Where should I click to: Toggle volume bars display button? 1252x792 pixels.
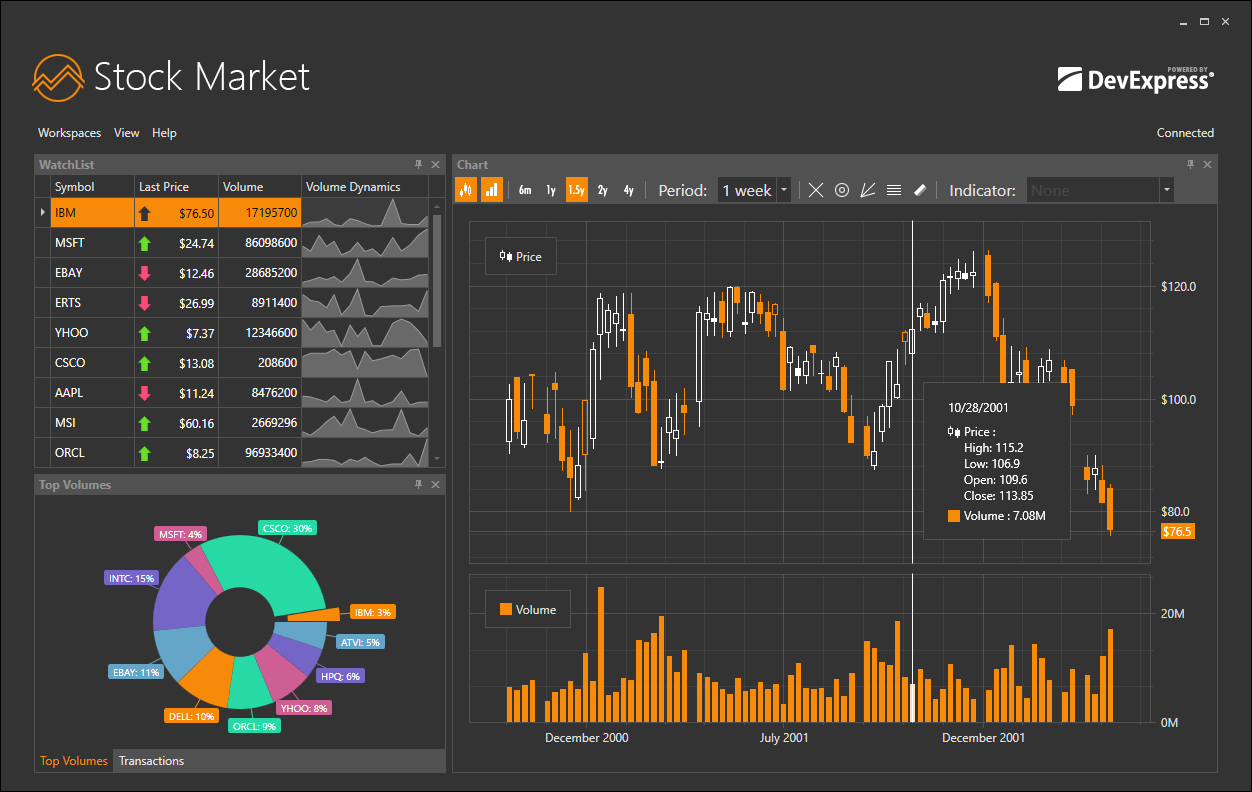pyautogui.click(x=491, y=190)
